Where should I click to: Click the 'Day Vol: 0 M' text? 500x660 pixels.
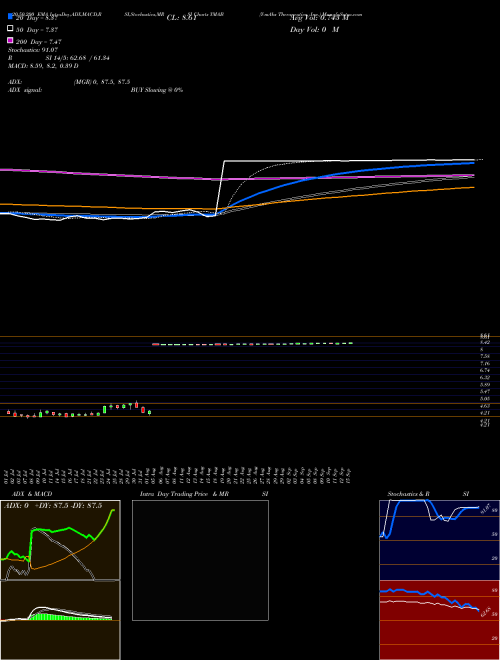pyautogui.click(x=314, y=30)
